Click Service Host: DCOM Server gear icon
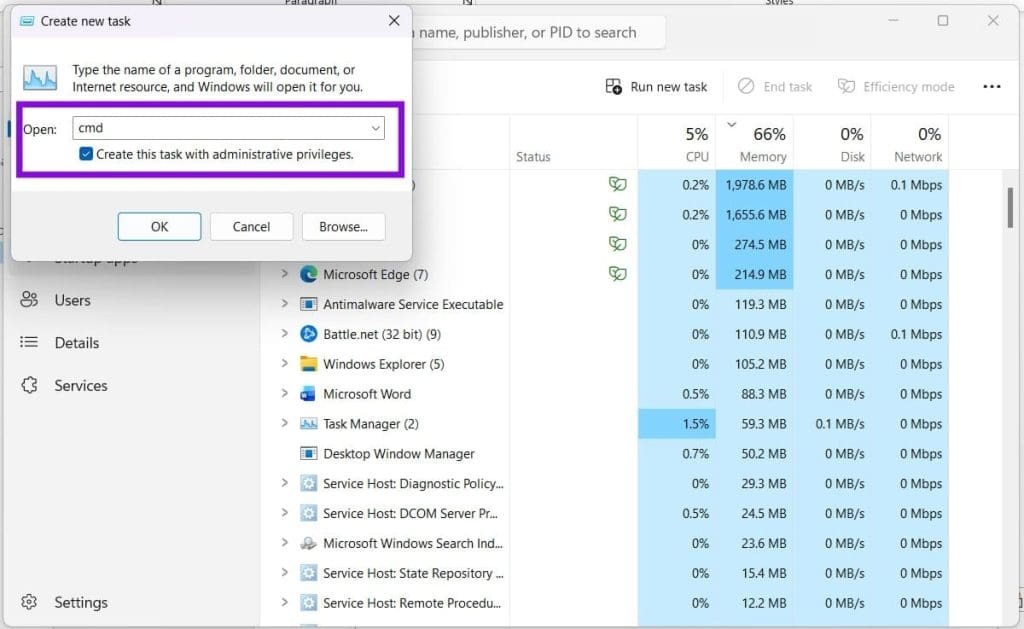The height and width of the screenshot is (629, 1024). point(308,513)
